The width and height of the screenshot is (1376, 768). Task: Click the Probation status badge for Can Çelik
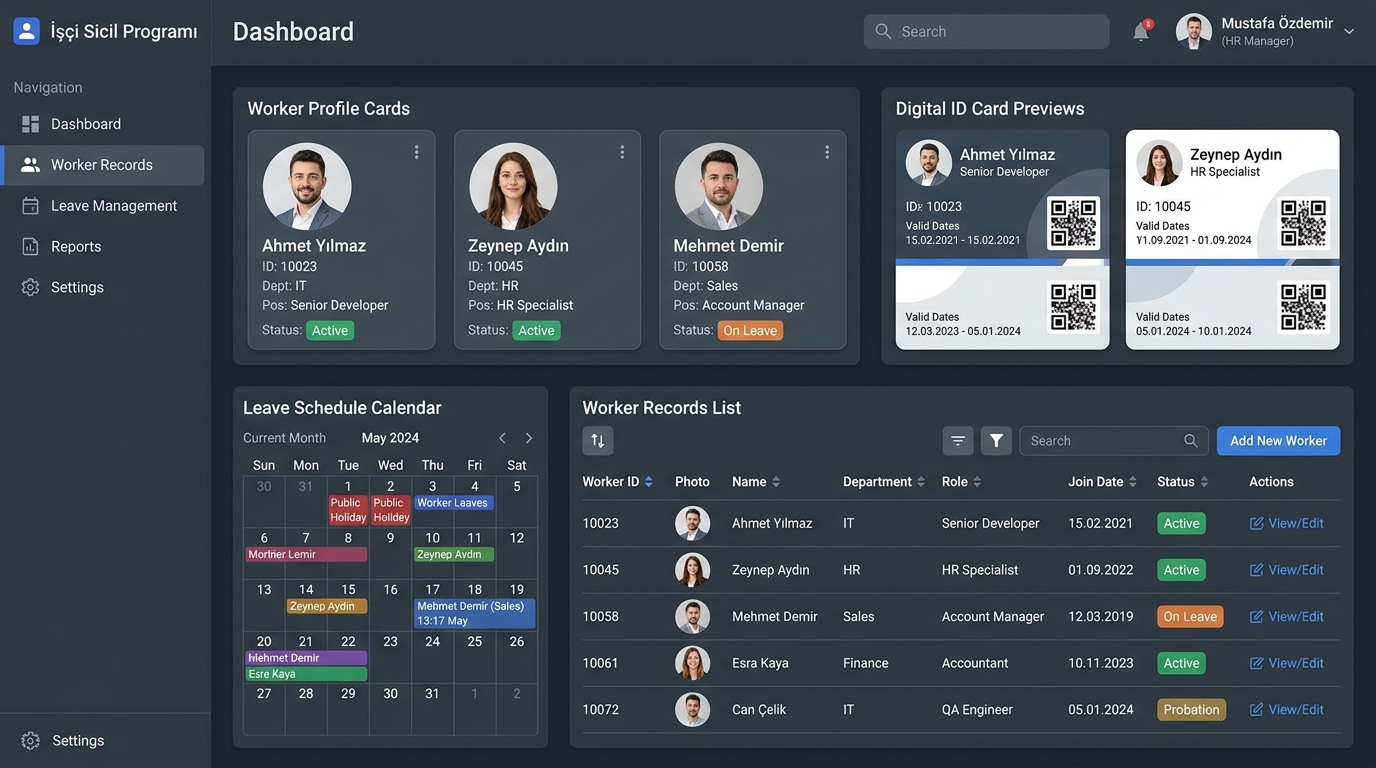click(1192, 710)
